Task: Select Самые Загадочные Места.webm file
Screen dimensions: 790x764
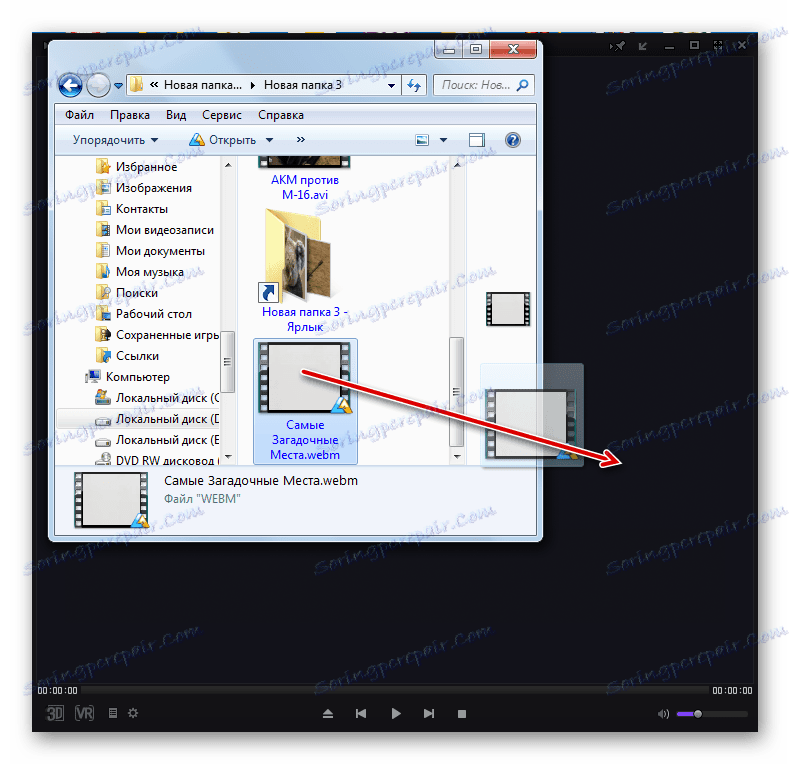Action: (305, 401)
